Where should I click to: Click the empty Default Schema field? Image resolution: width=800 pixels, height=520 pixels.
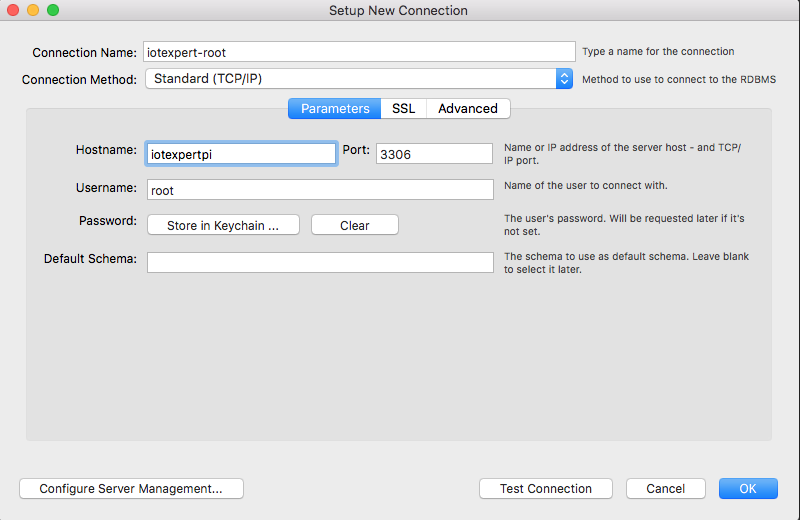pyautogui.click(x=320, y=262)
